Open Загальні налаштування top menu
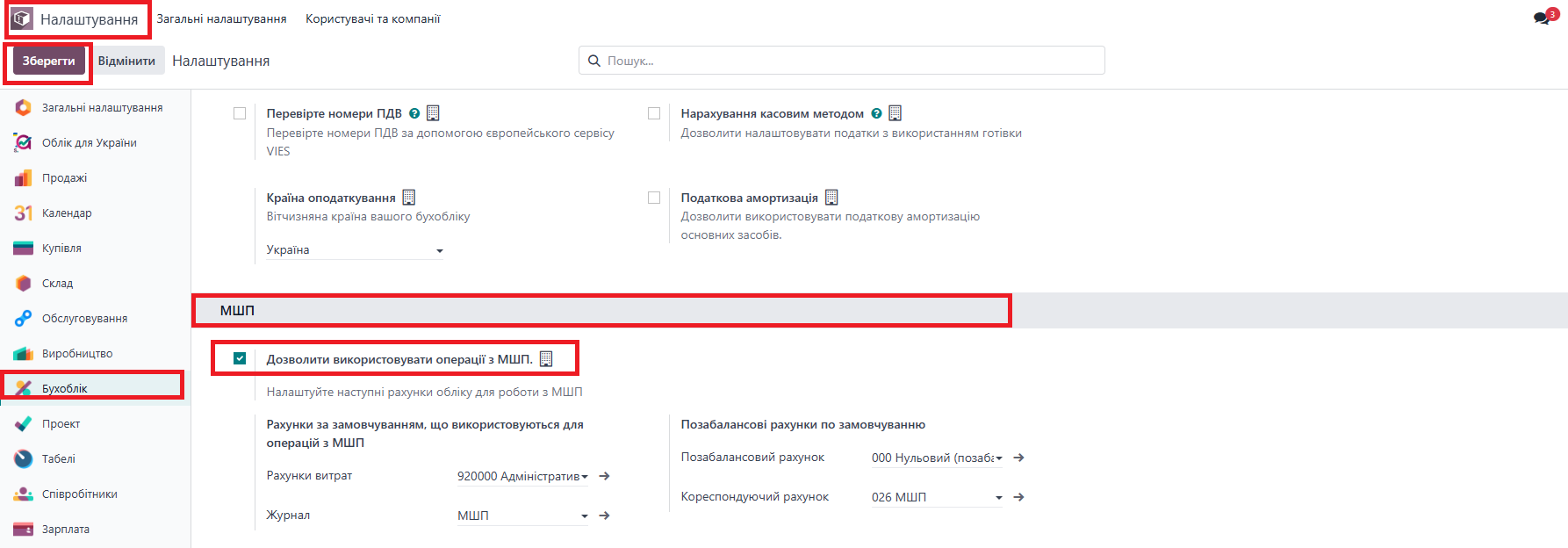 pyautogui.click(x=221, y=18)
